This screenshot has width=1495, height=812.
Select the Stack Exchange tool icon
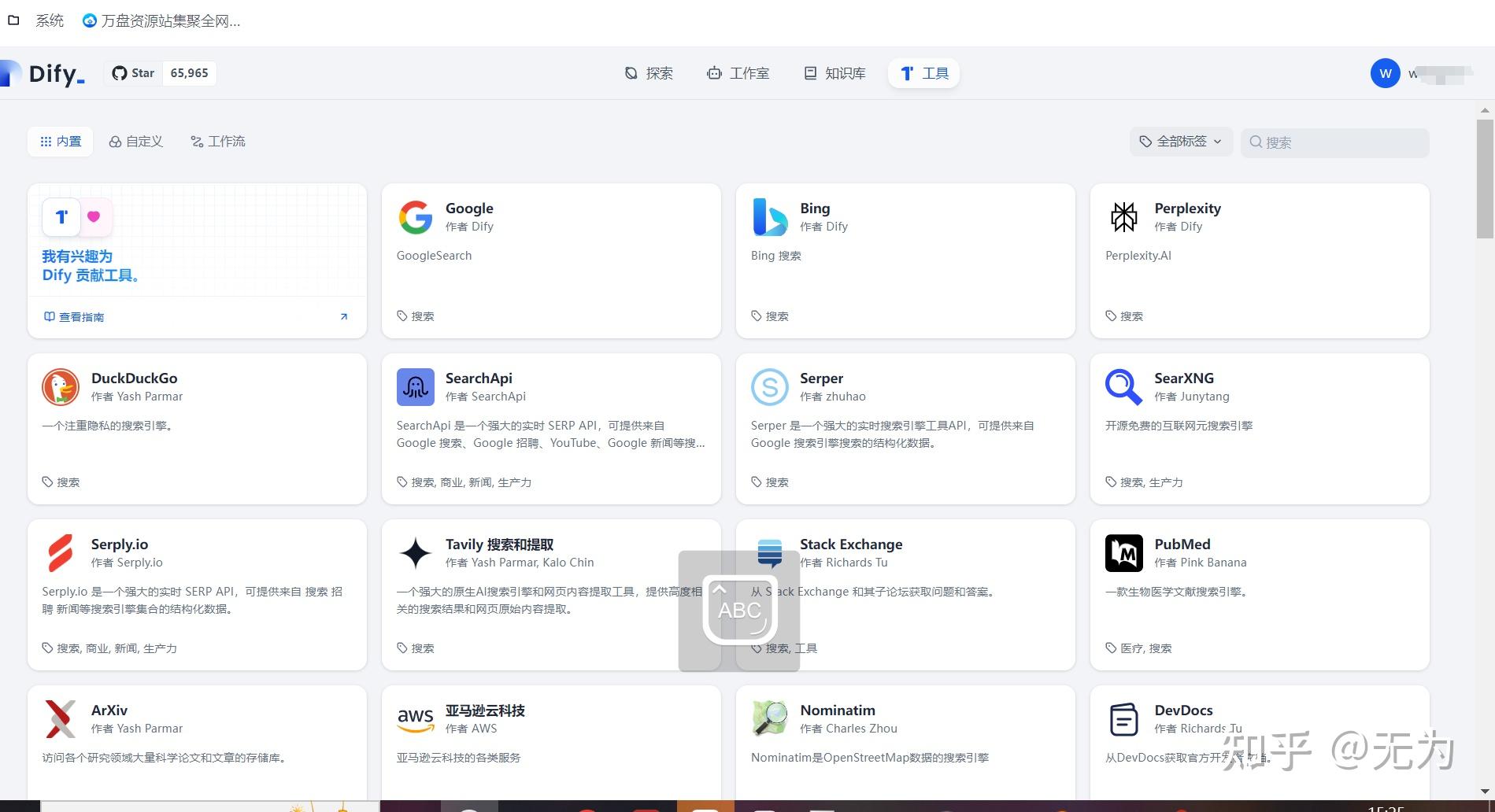pyautogui.click(x=769, y=552)
